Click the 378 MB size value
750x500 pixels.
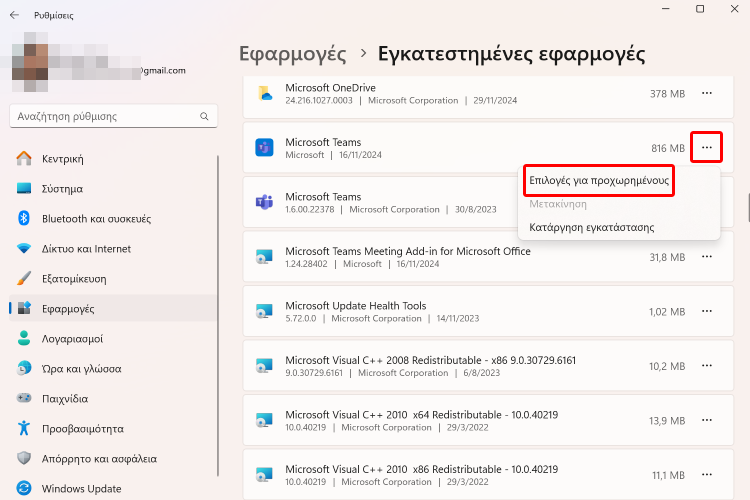click(667, 94)
